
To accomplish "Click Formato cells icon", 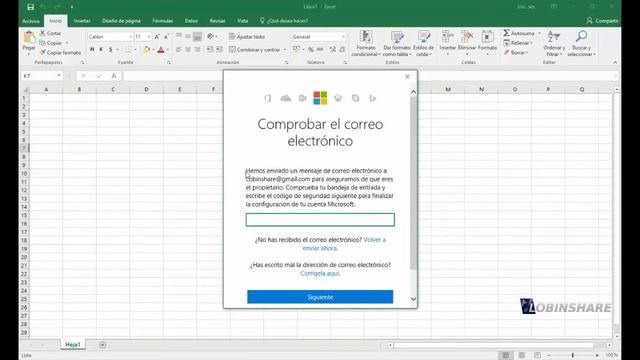I will [x=487, y=37].
